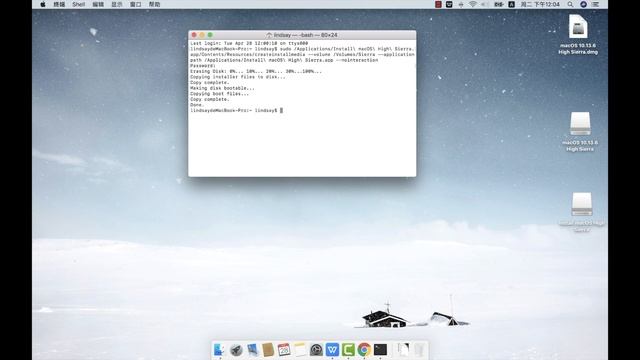Open Finder in the Dock
640x360 pixels.
point(219,350)
